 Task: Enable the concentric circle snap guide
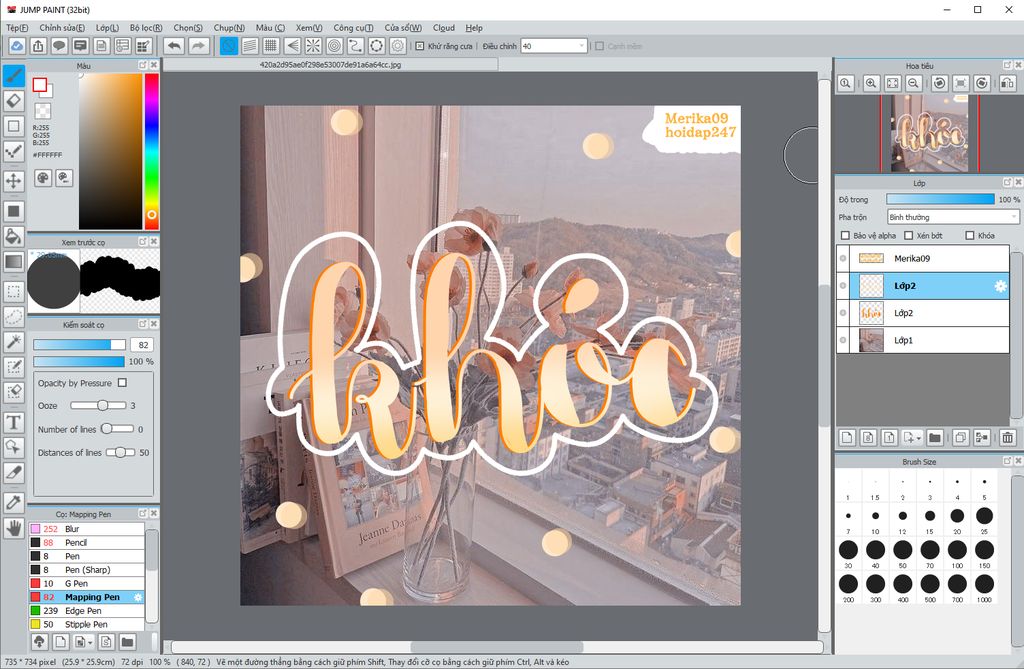coord(334,46)
